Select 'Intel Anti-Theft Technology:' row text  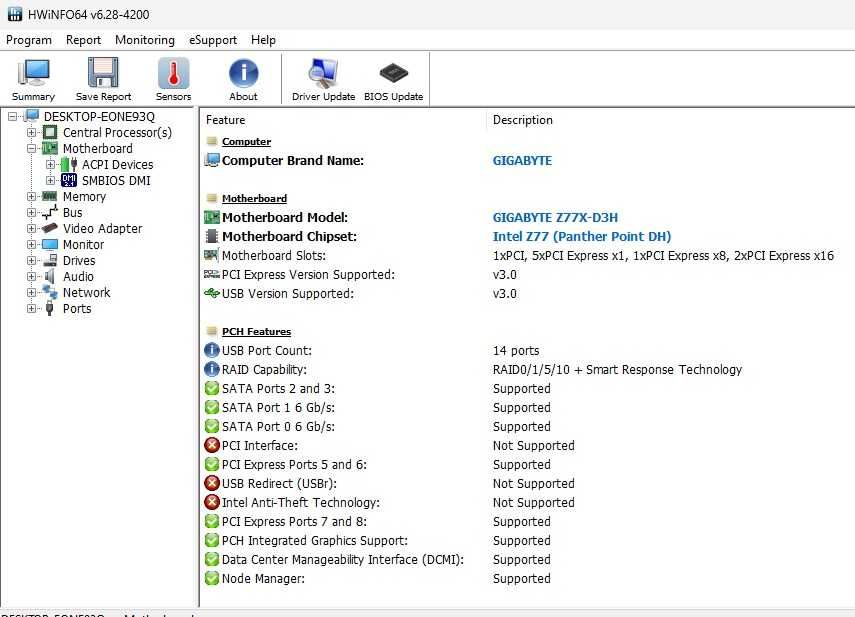(300, 503)
